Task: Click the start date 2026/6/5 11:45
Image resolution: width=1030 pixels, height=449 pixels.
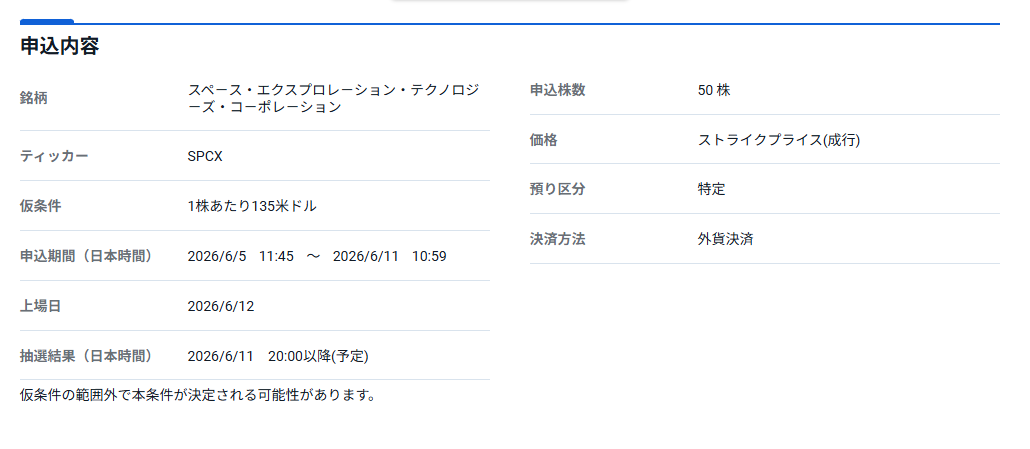Action: pyautogui.click(x=240, y=256)
